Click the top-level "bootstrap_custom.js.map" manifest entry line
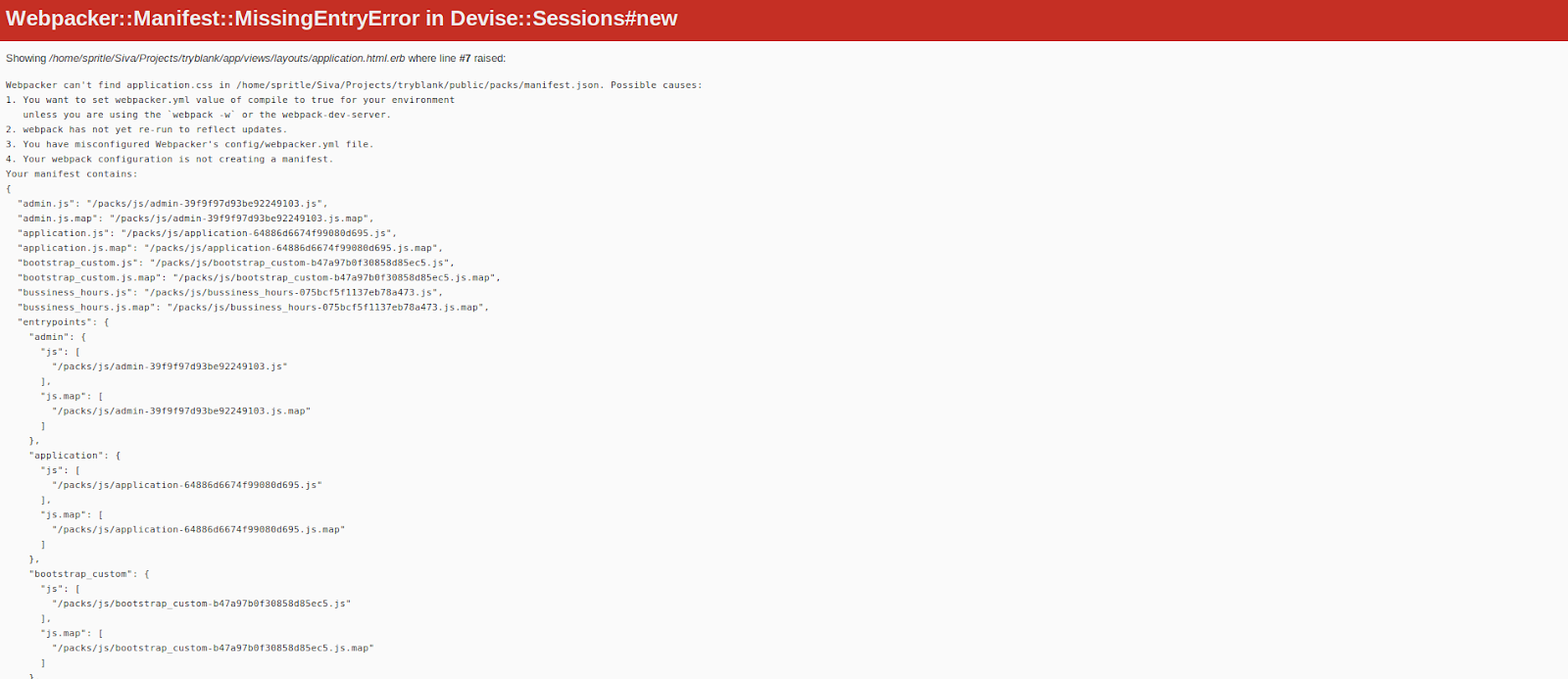The height and width of the screenshot is (679, 1568). (x=259, y=277)
